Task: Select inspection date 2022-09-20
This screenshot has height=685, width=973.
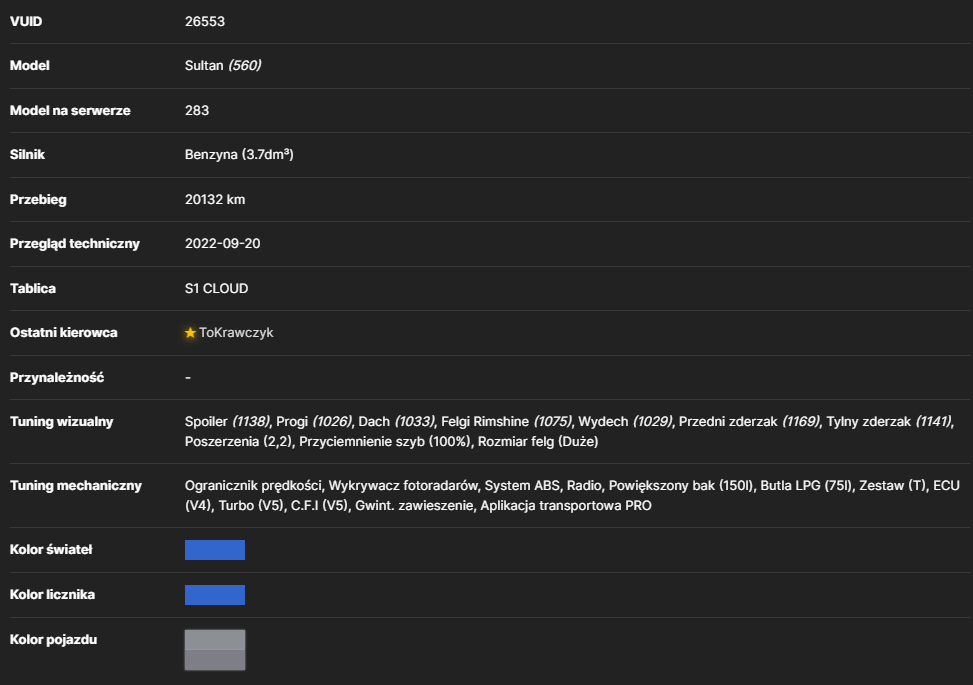Action: 222,243
